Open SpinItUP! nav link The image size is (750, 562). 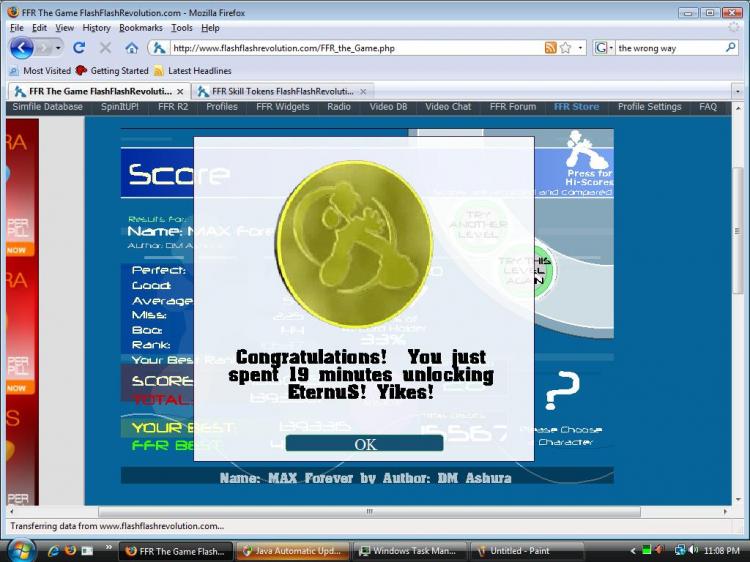click(x=120, y=107)
